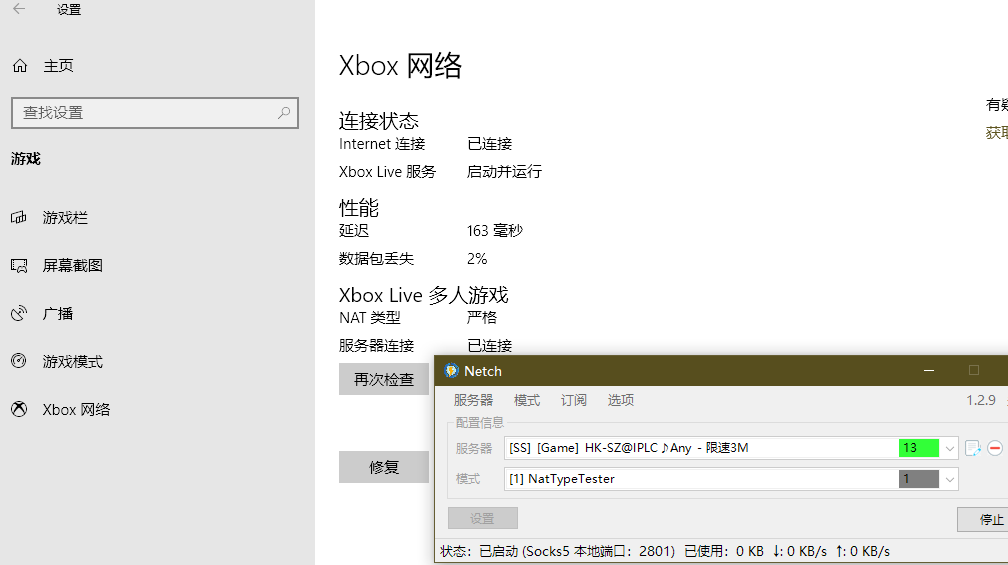The height and width of the screenshot is (565, 1008).
Task: Expand the 模式 mode dropdown arrow
Action: tap(950, 480)
